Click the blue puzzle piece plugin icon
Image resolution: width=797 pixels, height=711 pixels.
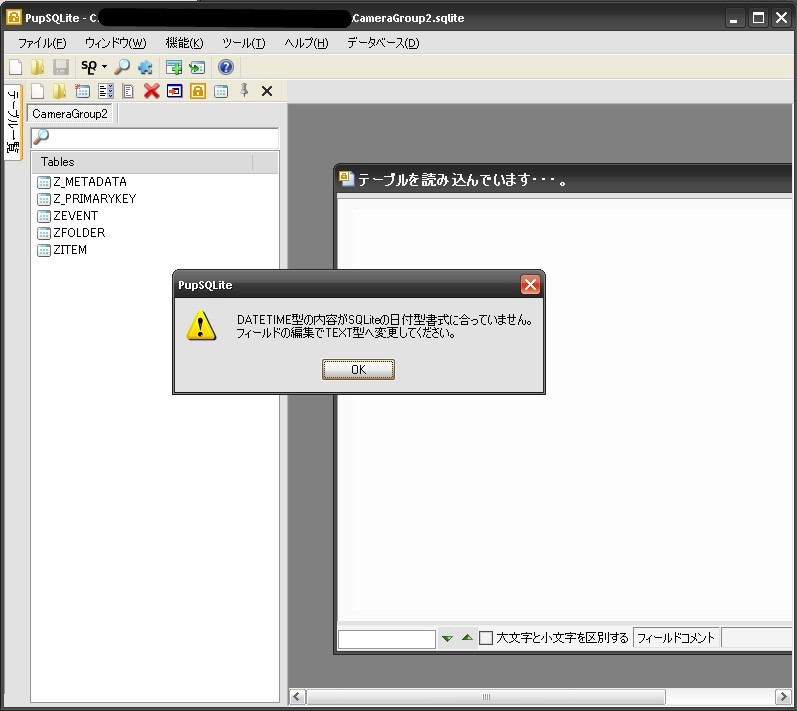[145, 67]
